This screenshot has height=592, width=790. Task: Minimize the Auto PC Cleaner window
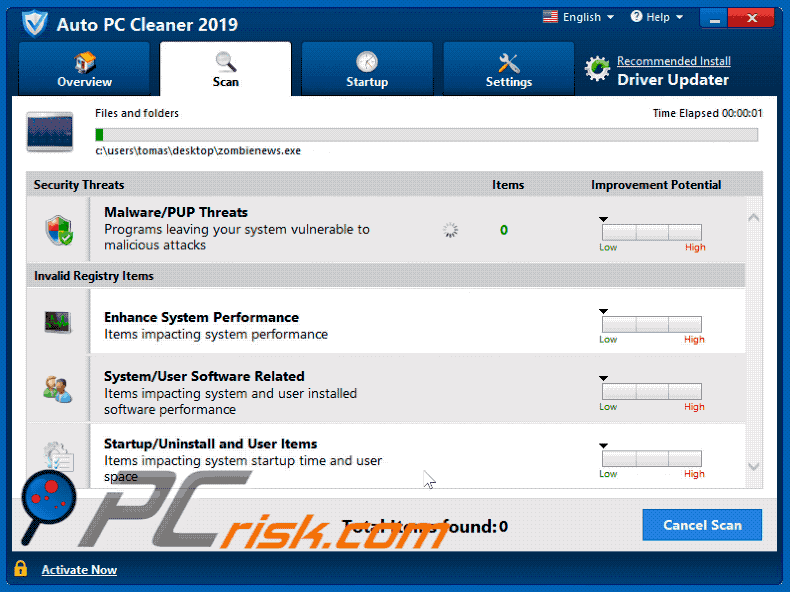(714, 19)
